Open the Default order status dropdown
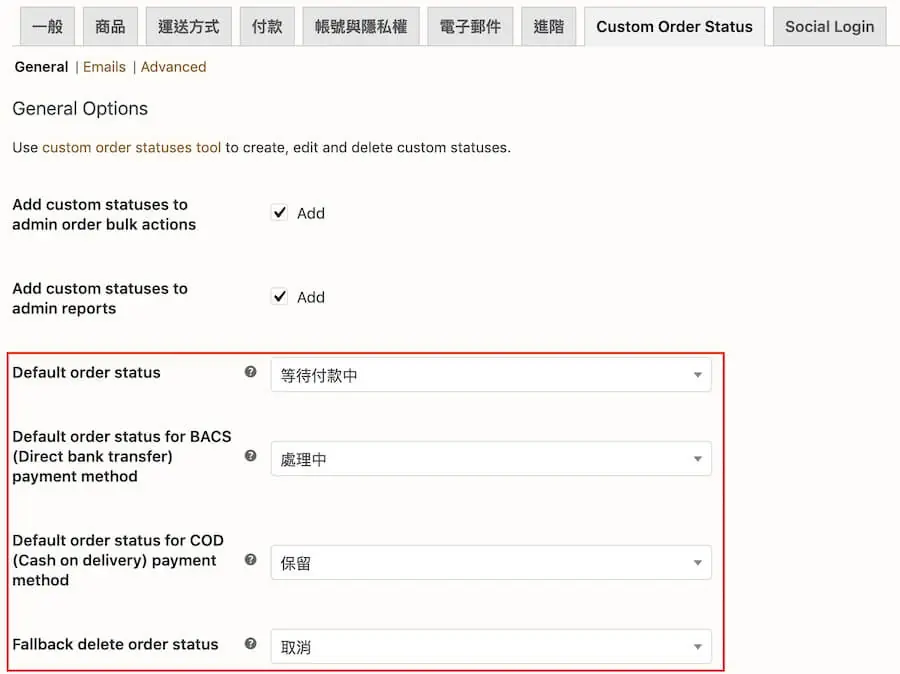The width and height of the screenshot is (900, 674). click(491, 375)
